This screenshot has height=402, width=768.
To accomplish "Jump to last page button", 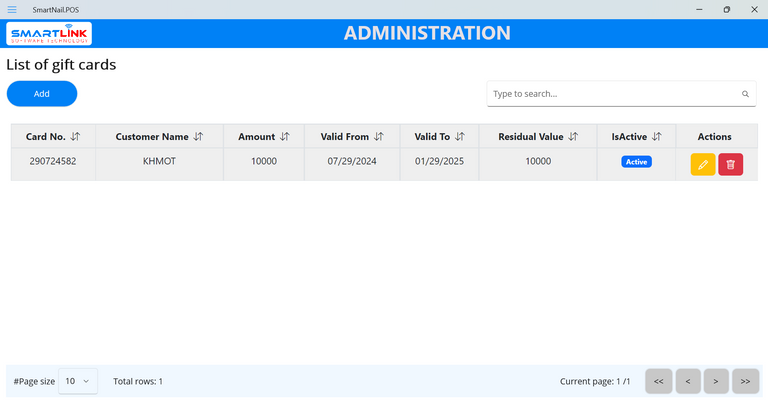I will (745, 381).
